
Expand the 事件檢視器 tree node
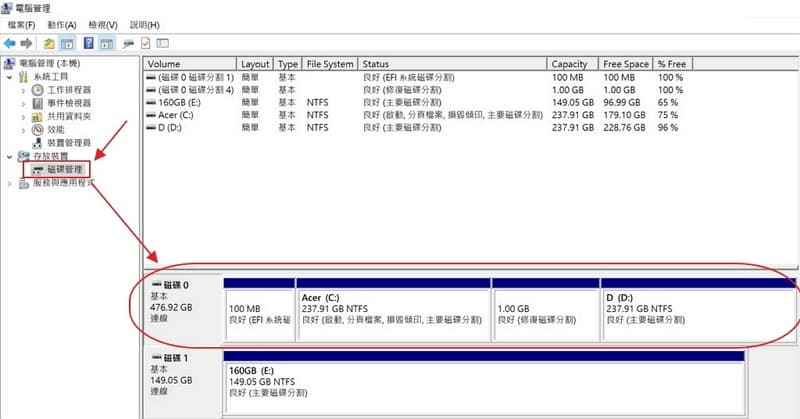(x=23, y=104)
